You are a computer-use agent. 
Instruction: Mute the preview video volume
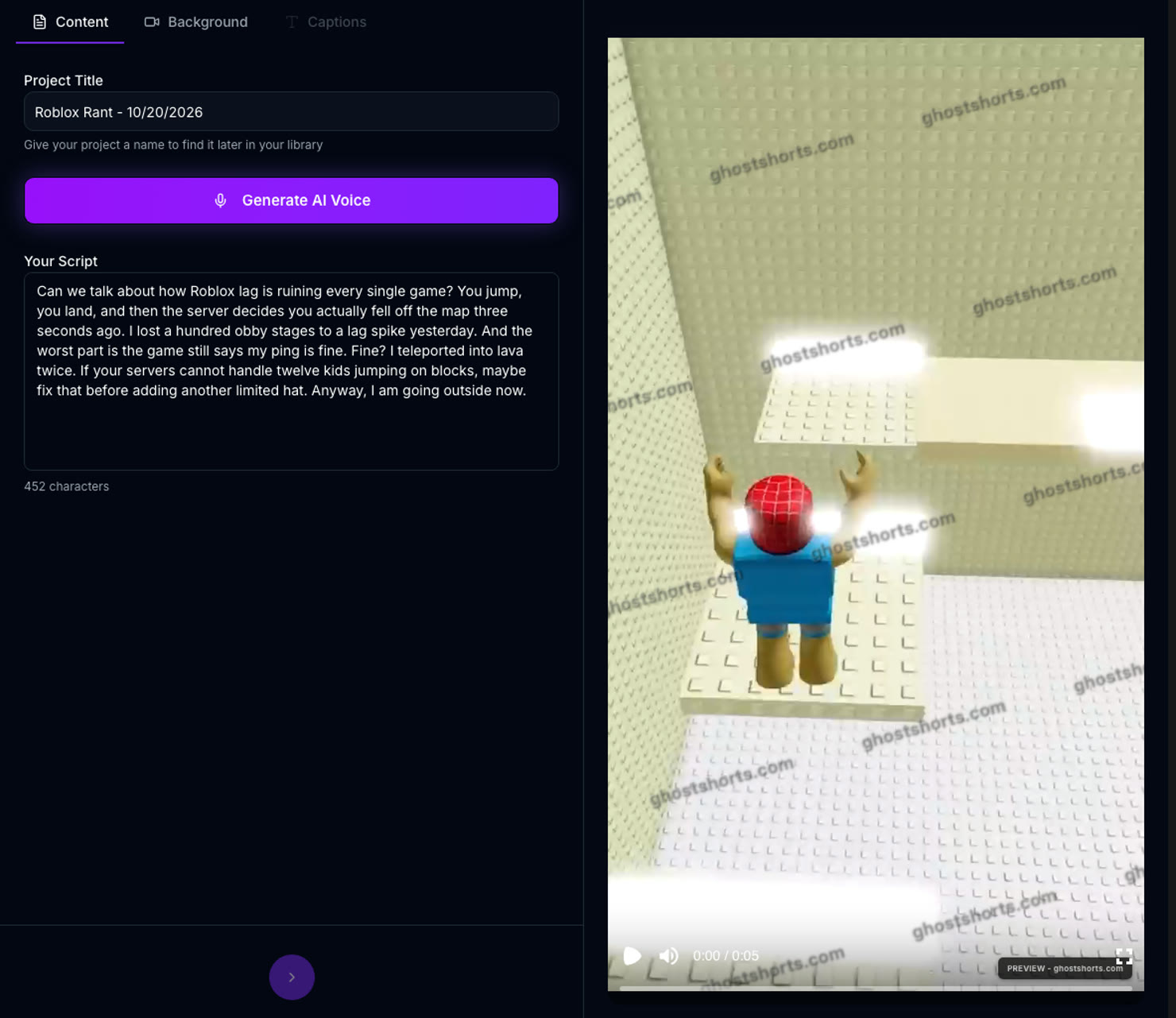pos(669,956)
